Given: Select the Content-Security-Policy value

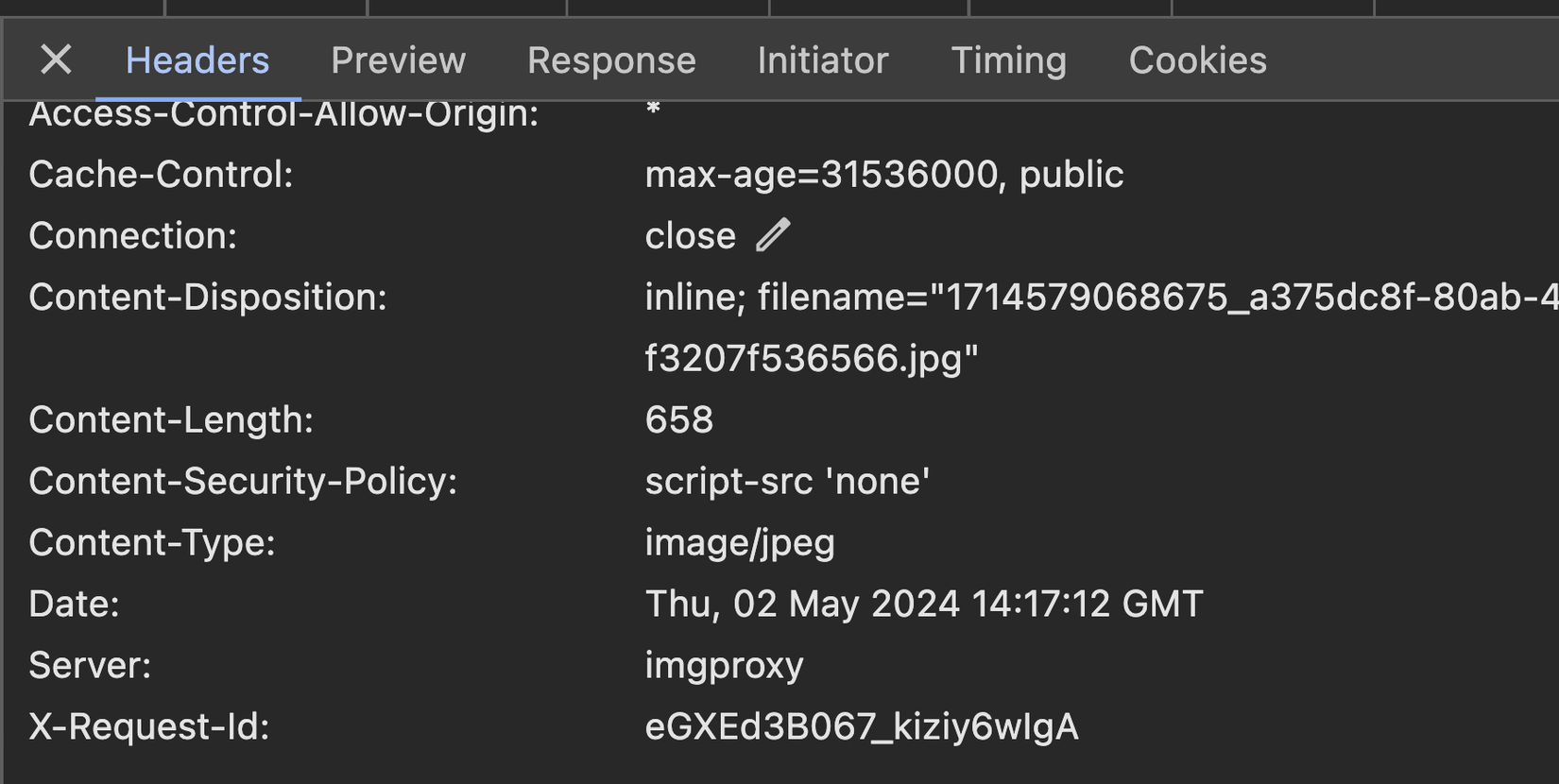Looking at the screenshot, I should pyautogui.click(x=788, y=480).
